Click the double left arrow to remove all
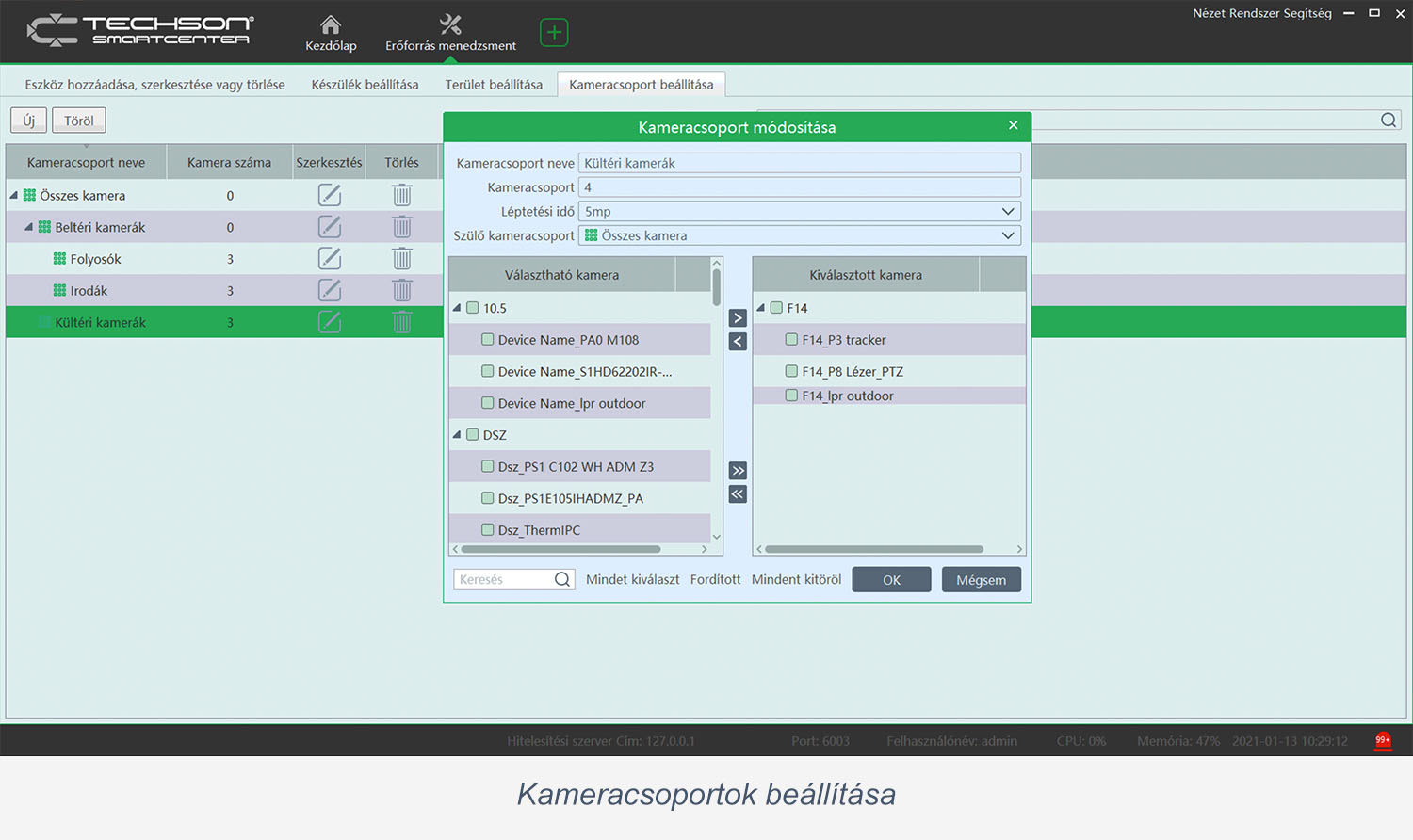1413x840 pixels. coord(738,494)
